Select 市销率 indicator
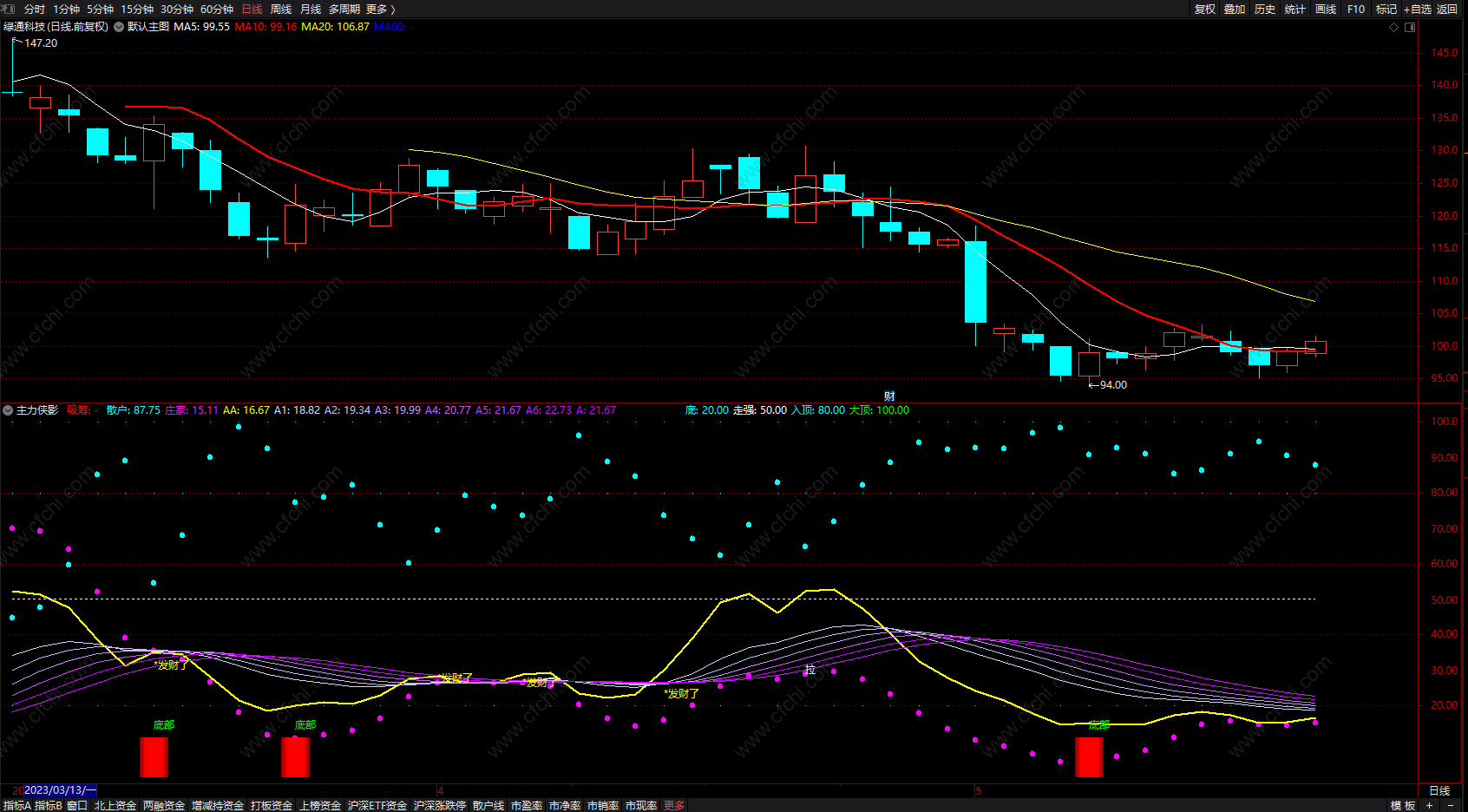1468x812 pixels. point(603,806)
